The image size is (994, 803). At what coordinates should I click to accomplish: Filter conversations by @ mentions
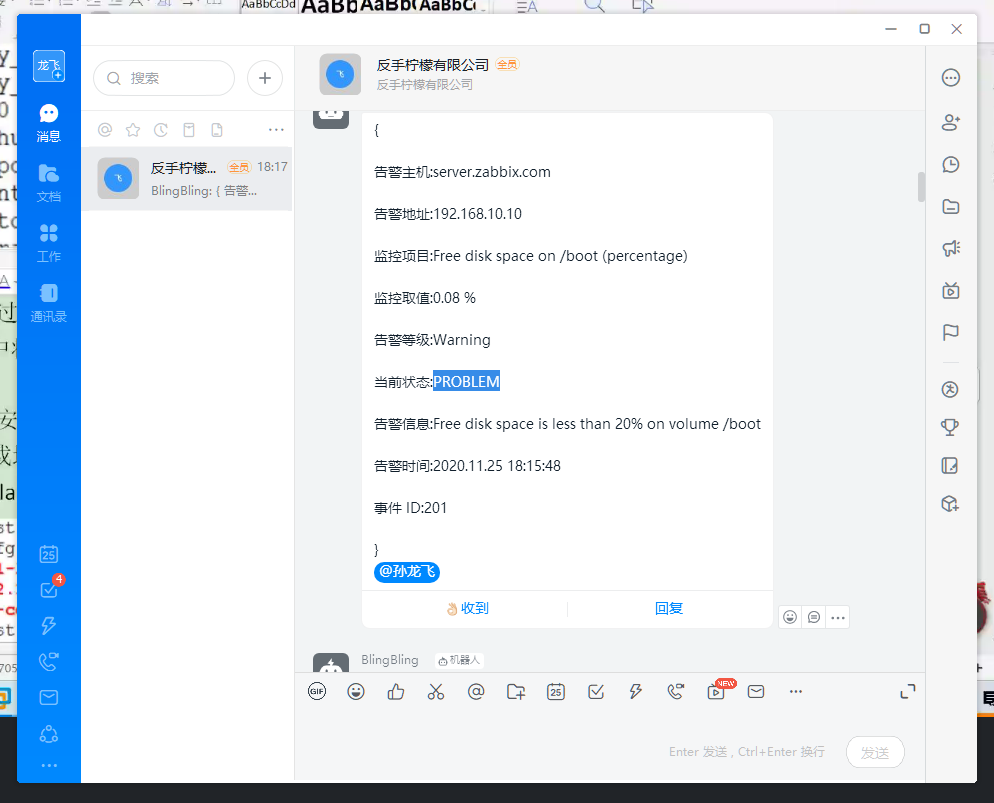105,130
